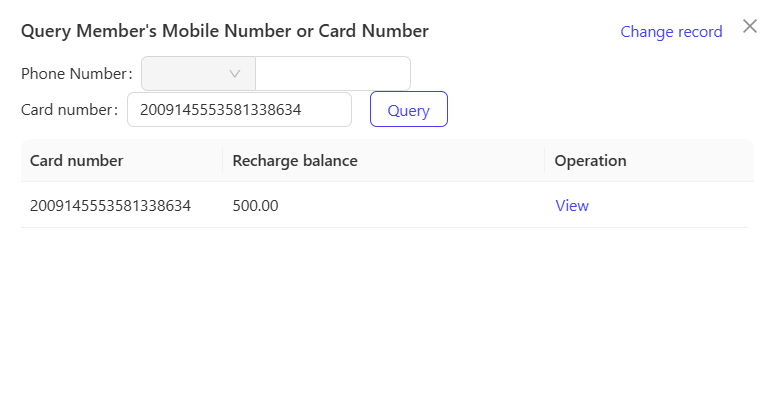Image resolution: width=775 pixels, height=409 pixels.
Task: Click the divider before the Operation header
Action: (545, 160)
